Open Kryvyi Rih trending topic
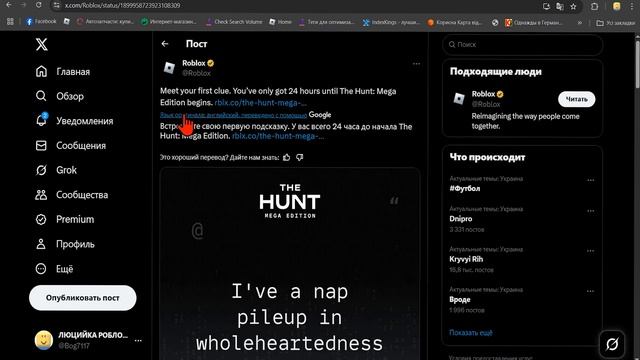 (x=466, y=259)
